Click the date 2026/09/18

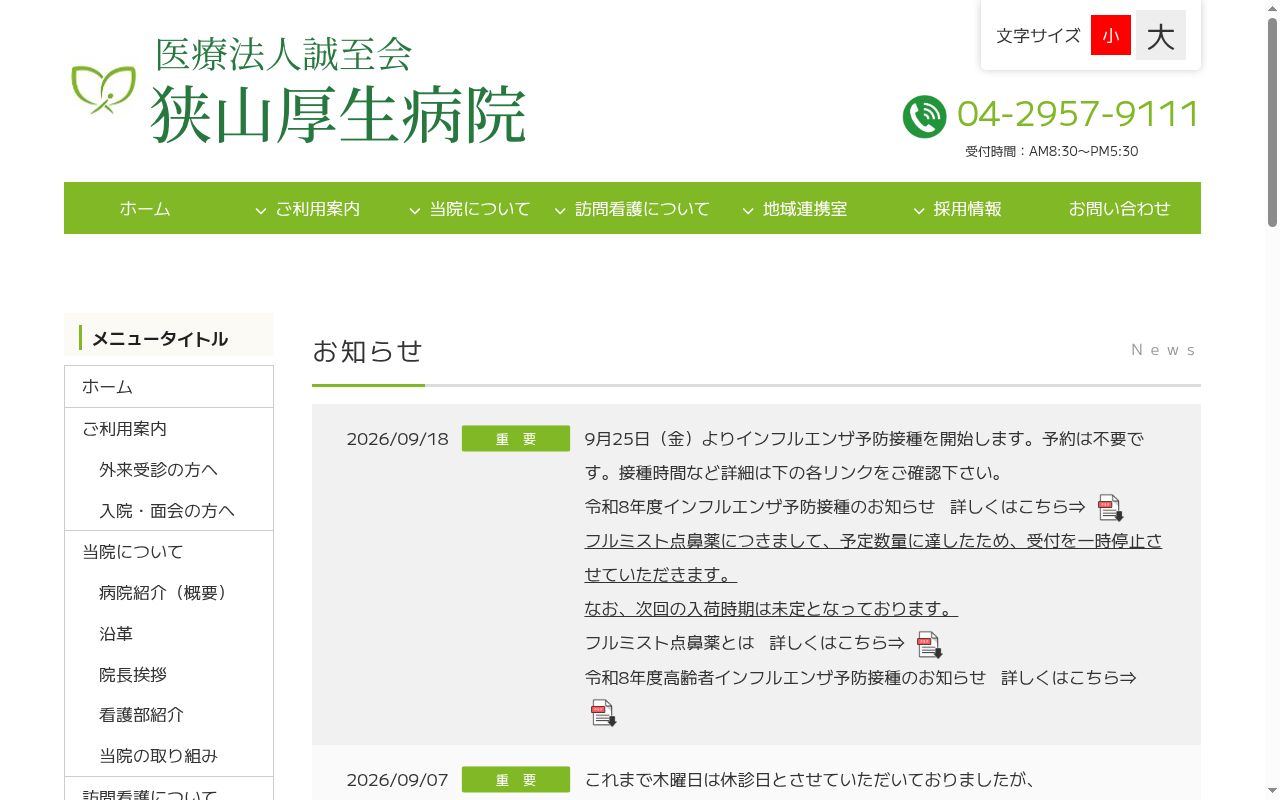(397, 439)
